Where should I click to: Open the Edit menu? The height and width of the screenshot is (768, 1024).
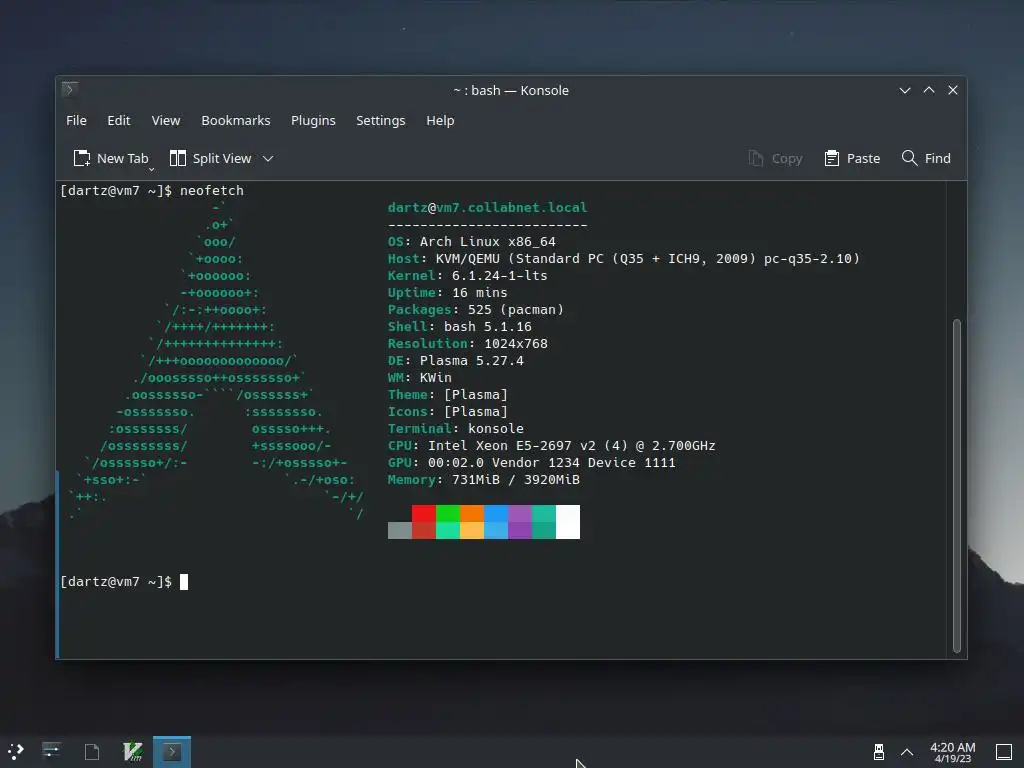click(119, 121)
